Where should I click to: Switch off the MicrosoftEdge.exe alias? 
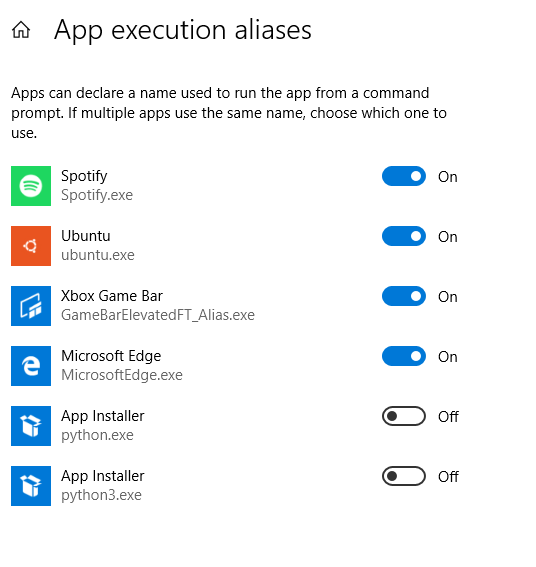(404, 356)
